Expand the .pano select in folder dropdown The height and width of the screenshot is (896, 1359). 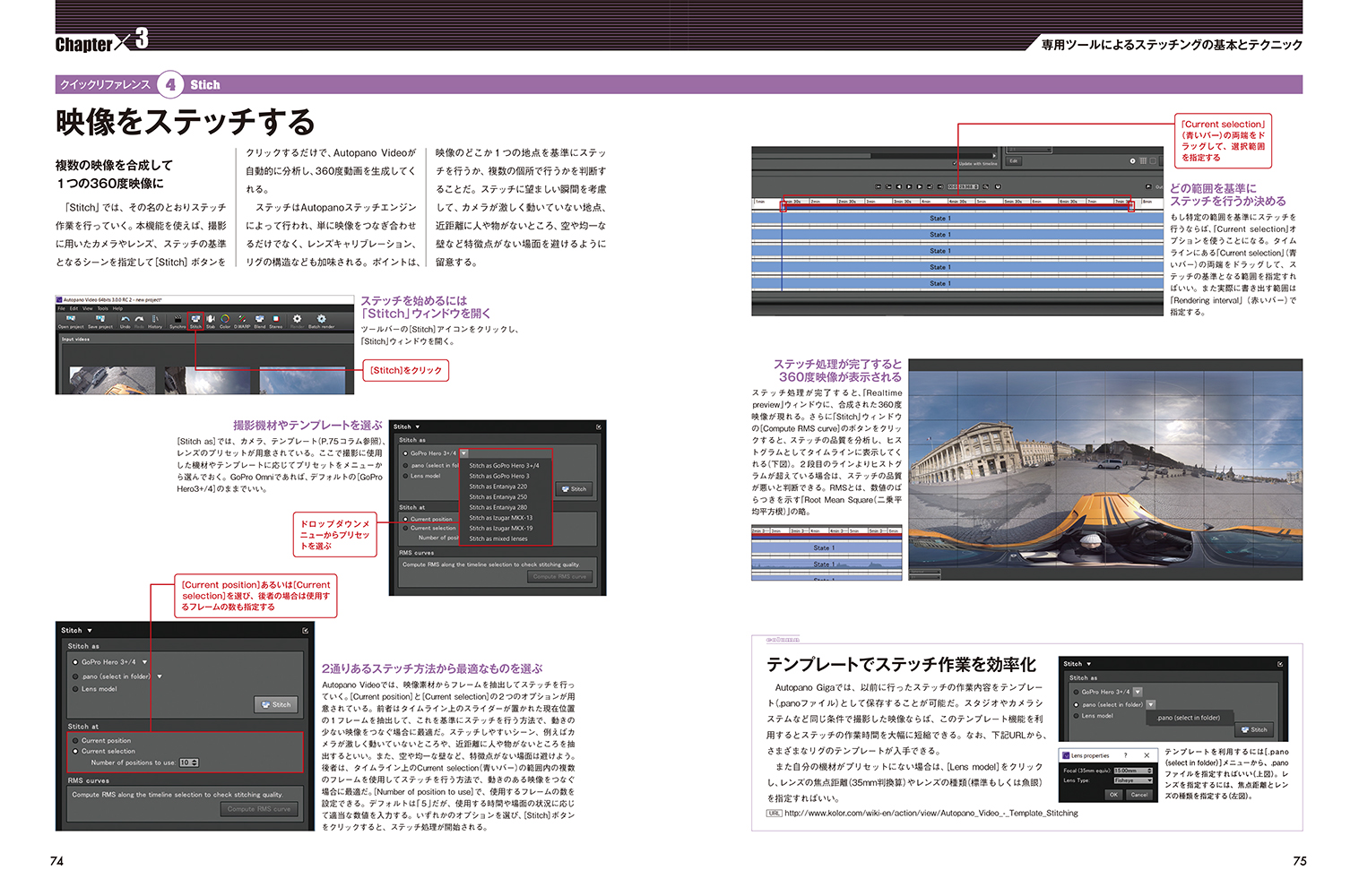point(160,676)
